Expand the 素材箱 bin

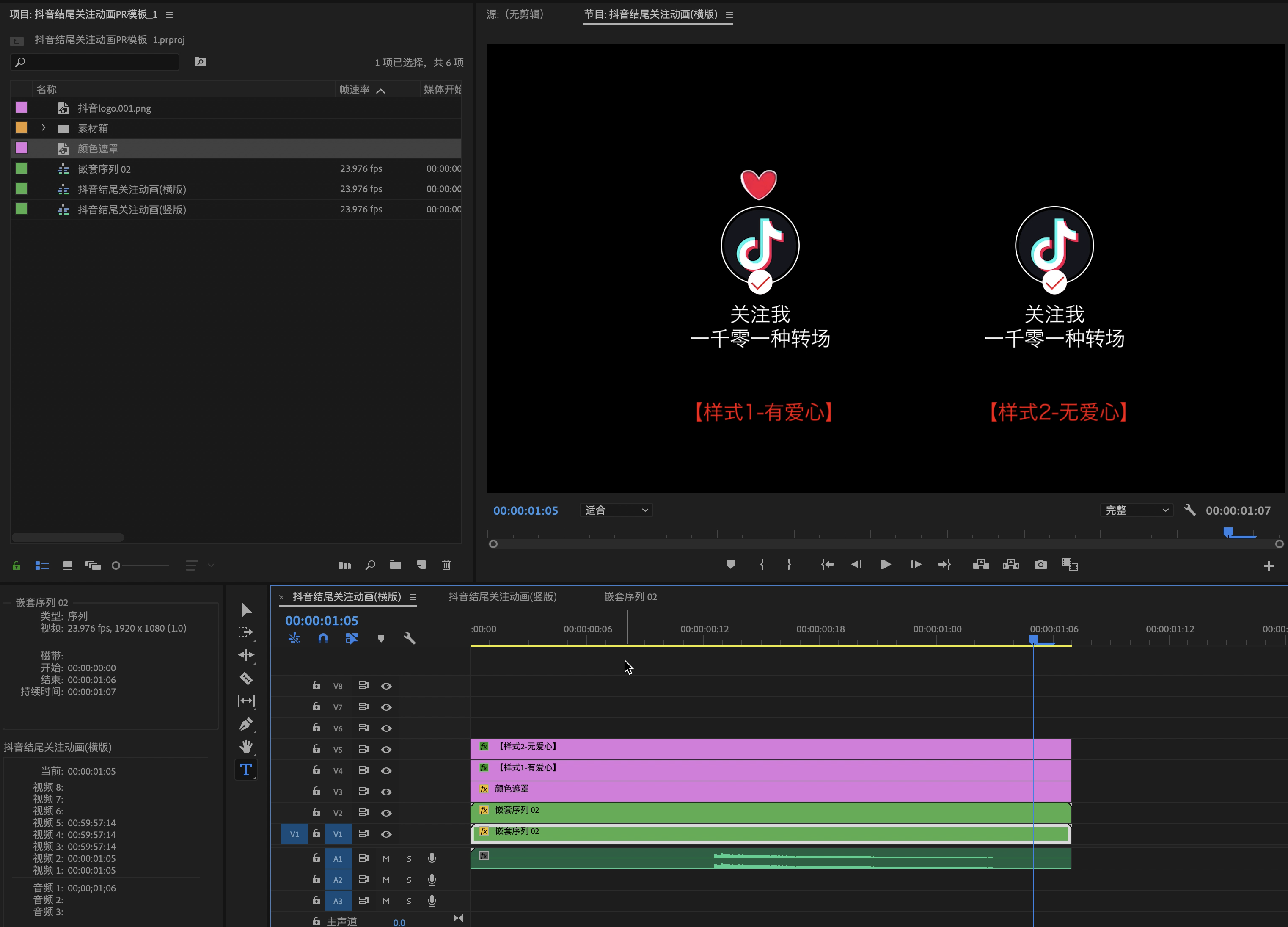(44, 128)
